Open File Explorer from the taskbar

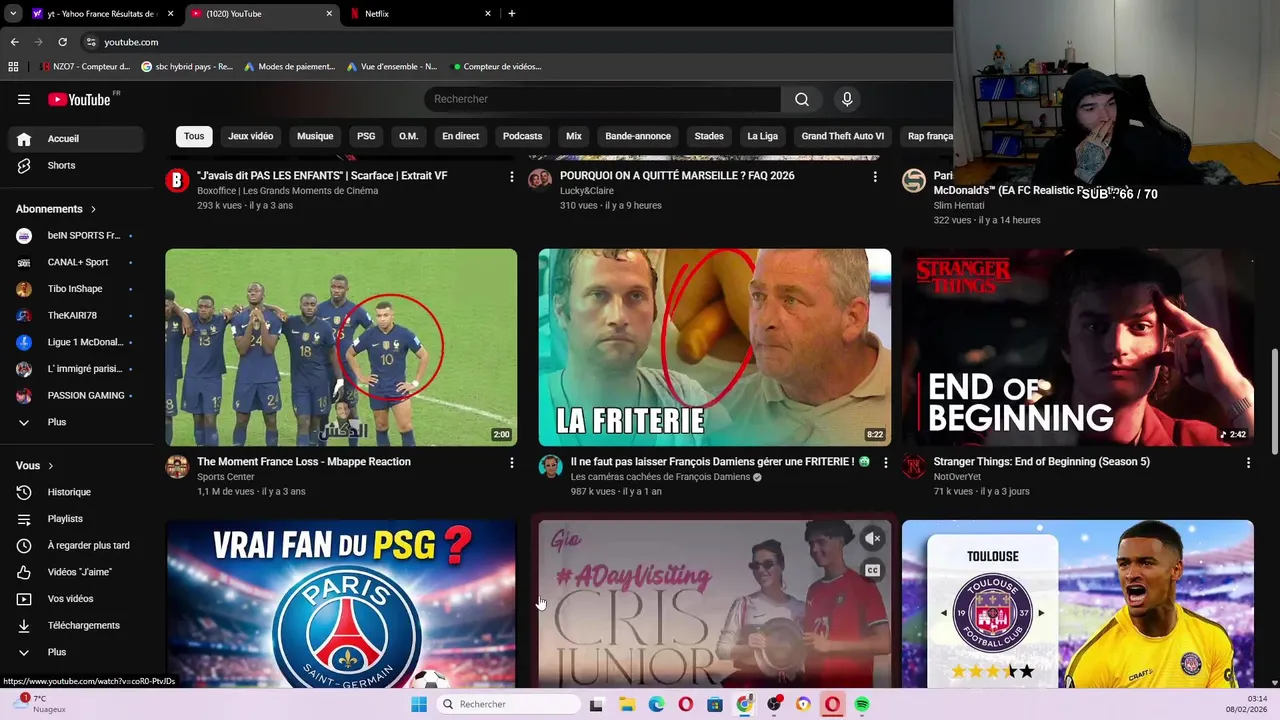[x=626, y=704]
